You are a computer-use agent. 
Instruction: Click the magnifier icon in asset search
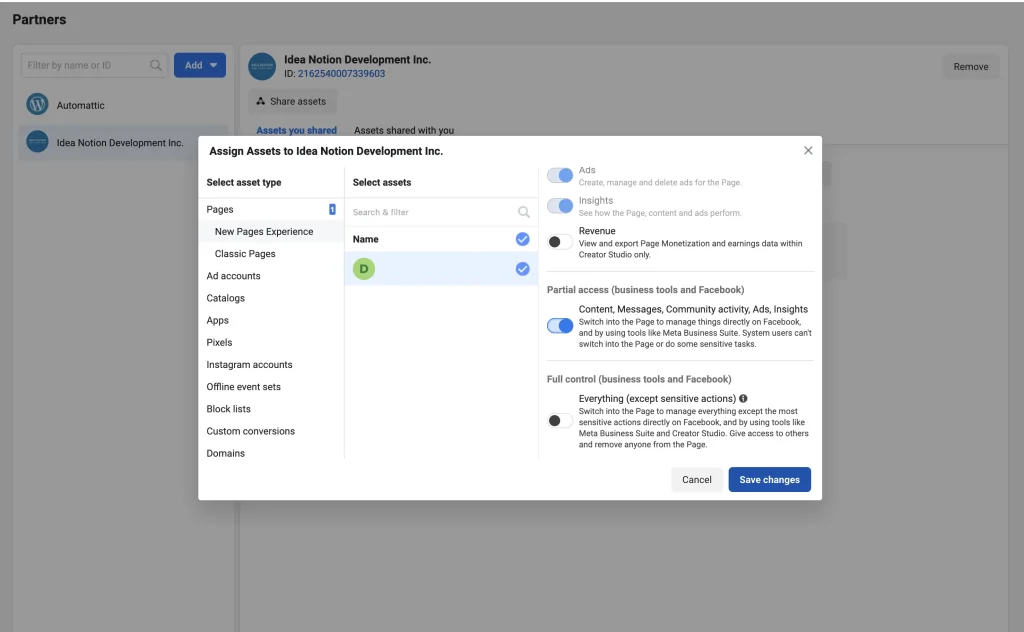click(523, 212)
